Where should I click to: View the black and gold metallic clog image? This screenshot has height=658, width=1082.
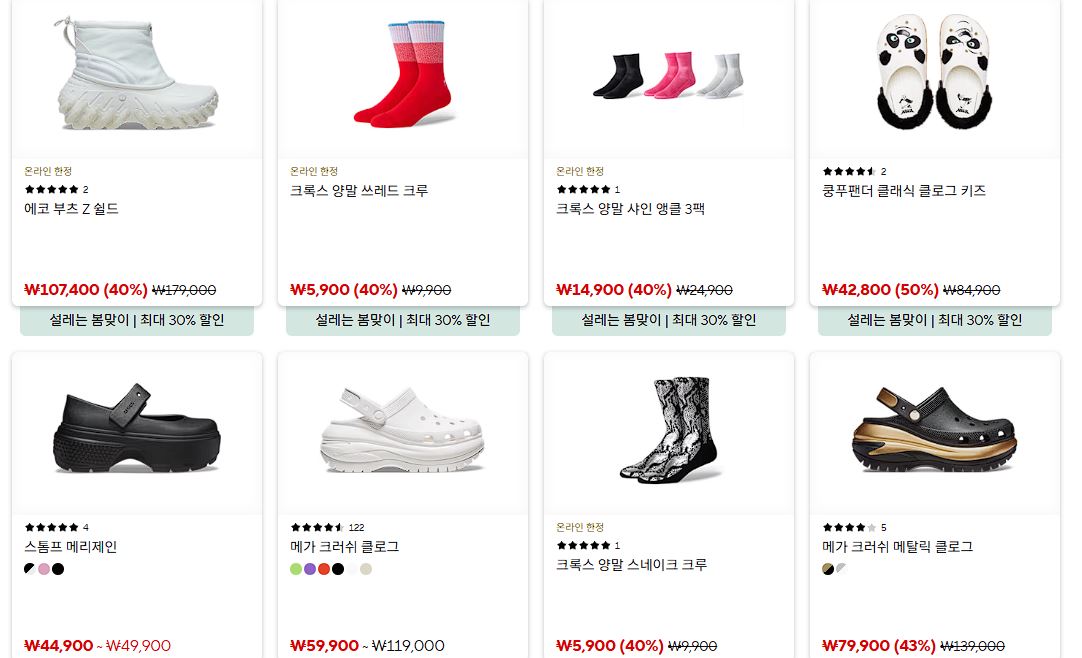coord(934,429)
